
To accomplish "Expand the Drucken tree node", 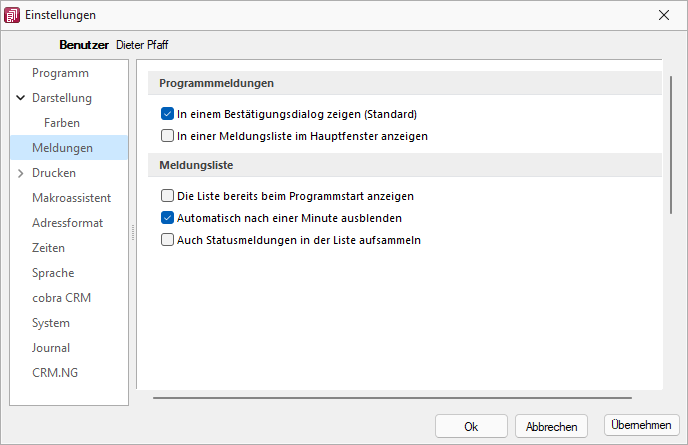I will 21,173.
